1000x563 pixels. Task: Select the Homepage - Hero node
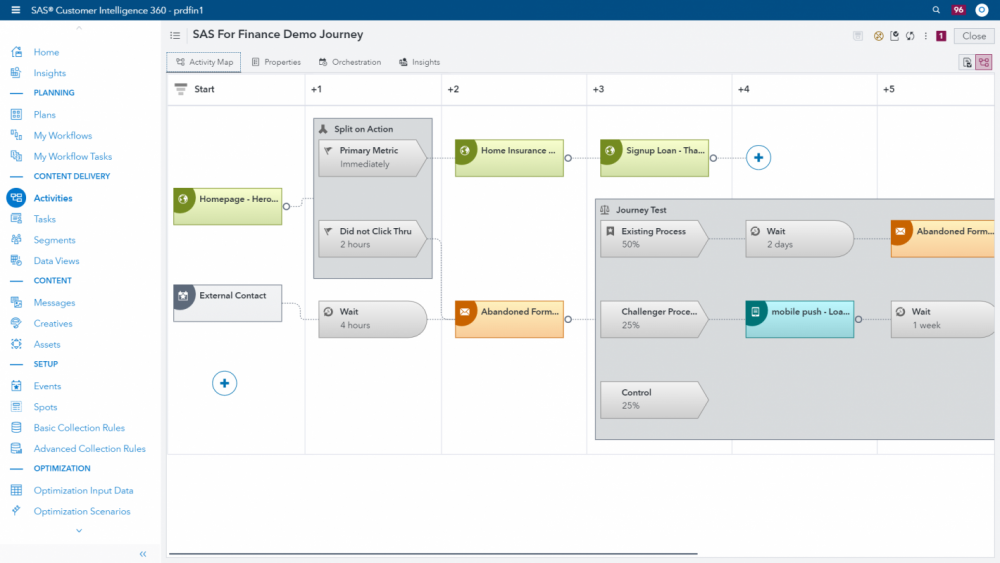(228, 206)
